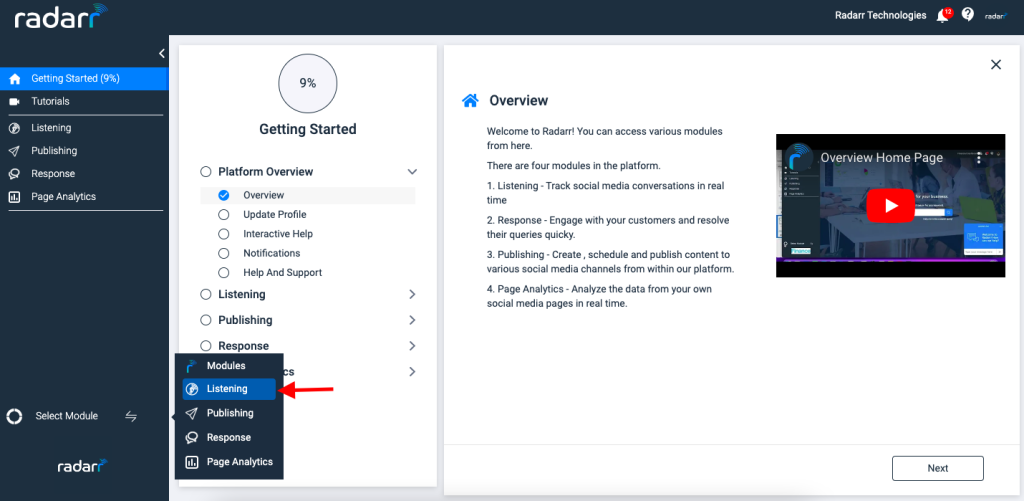Click the Listening globe icon in the sidebar
Screen dimensions: 1024x501
click(x=14, y=128)
